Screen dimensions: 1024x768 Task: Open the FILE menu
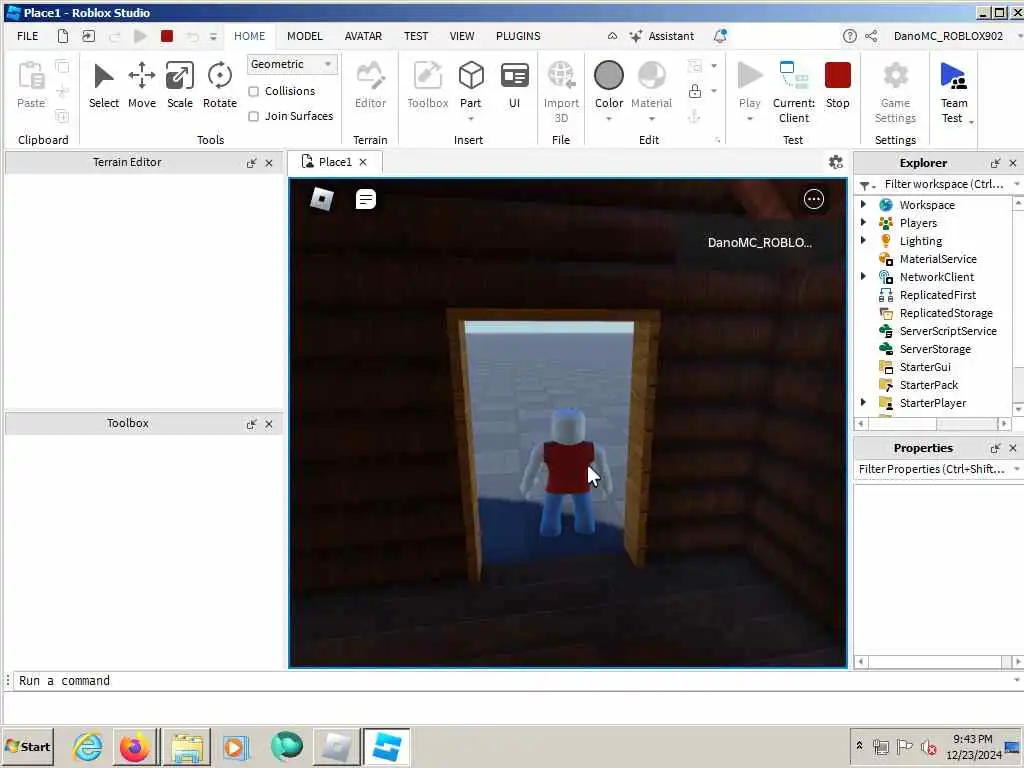coord(27,36)
